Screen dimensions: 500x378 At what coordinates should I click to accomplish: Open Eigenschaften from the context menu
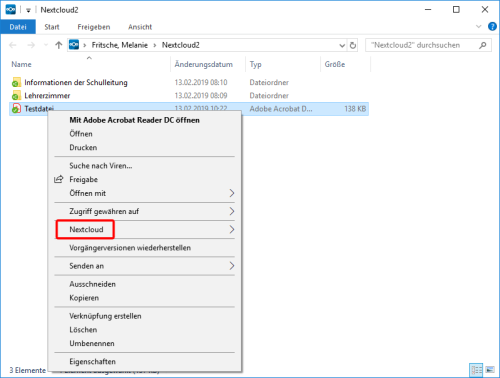click(x=145, y=362)
